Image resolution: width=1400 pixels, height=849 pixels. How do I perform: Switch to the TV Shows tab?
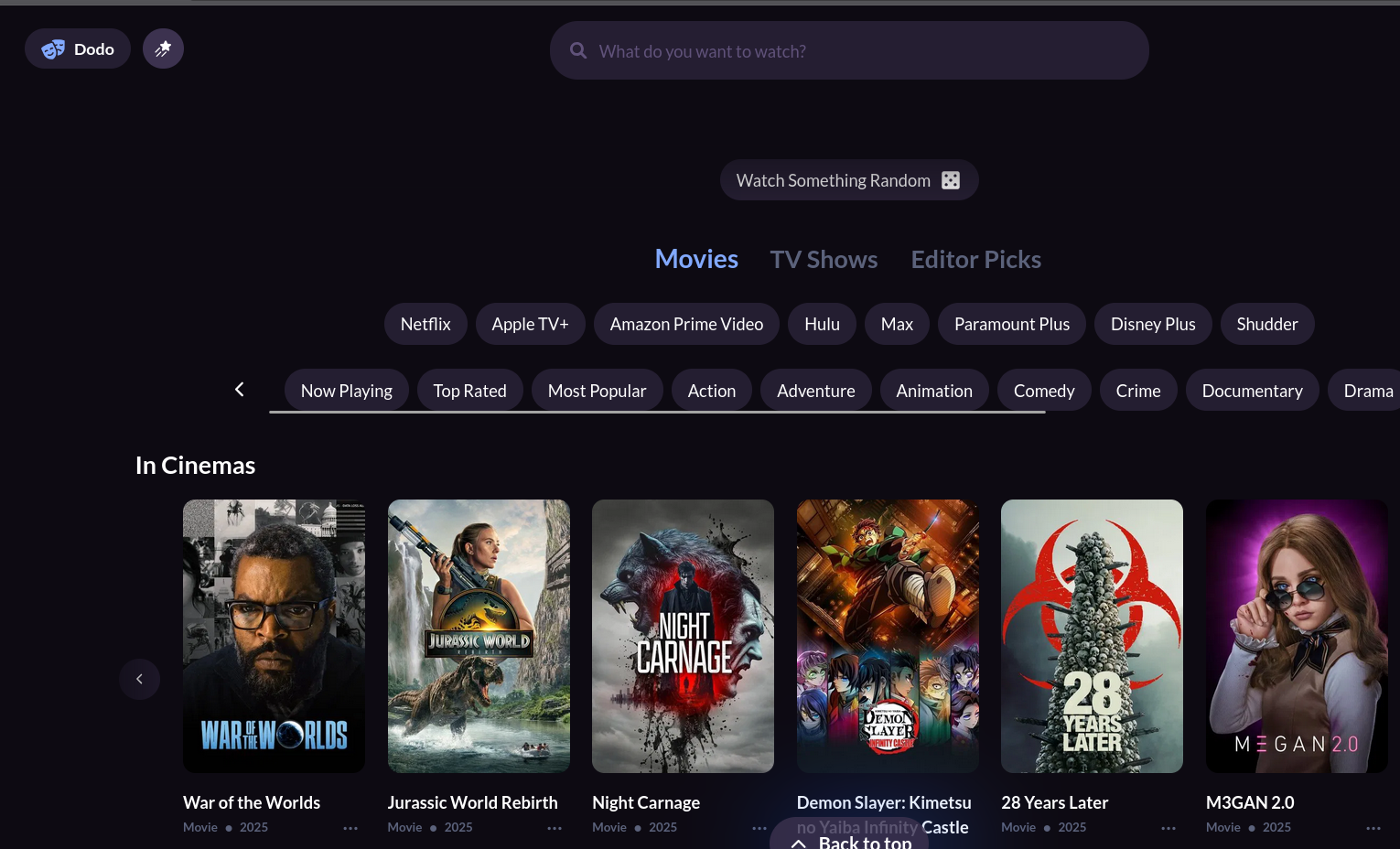[x=824, y=260]
